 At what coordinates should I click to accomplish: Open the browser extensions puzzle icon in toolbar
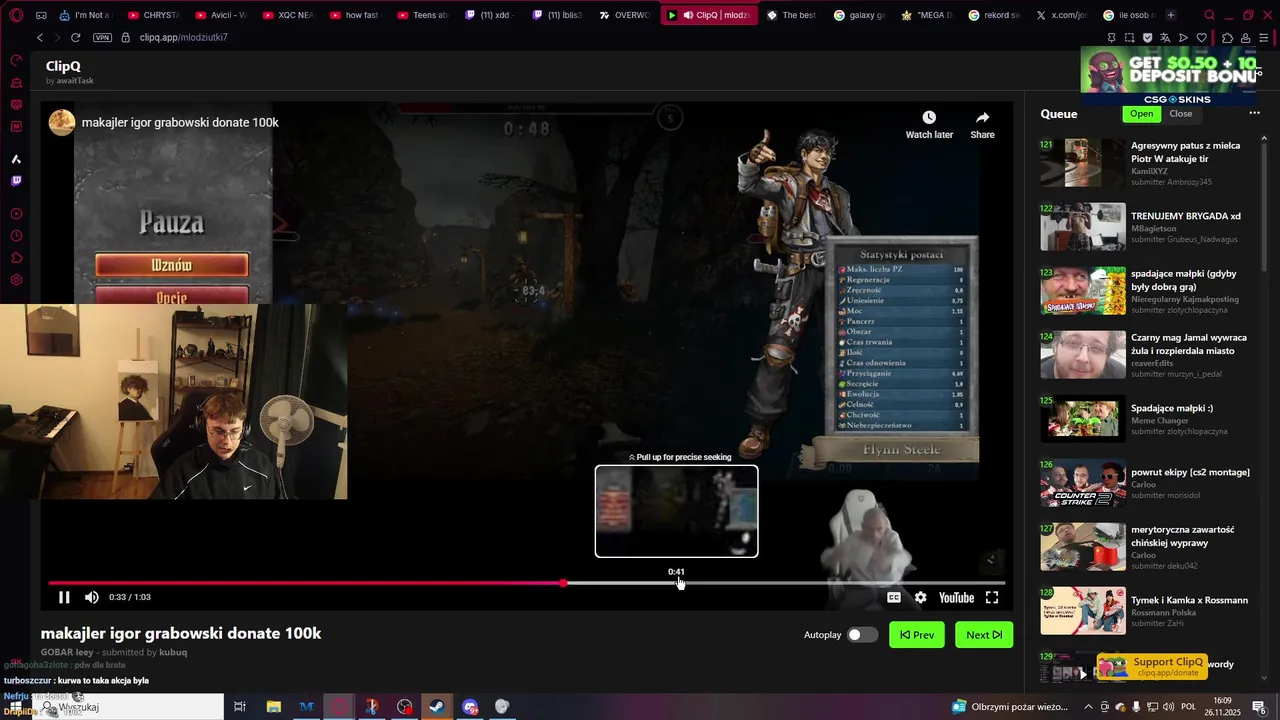pos(1228,37)
